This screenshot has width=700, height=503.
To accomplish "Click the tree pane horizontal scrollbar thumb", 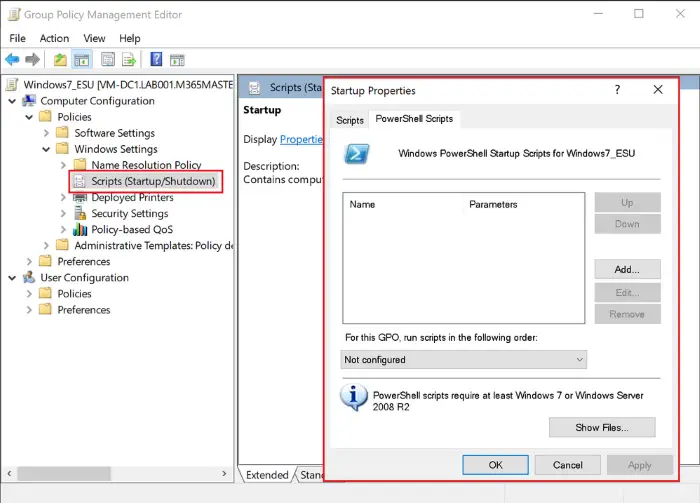I will click(x=64, y=474).
